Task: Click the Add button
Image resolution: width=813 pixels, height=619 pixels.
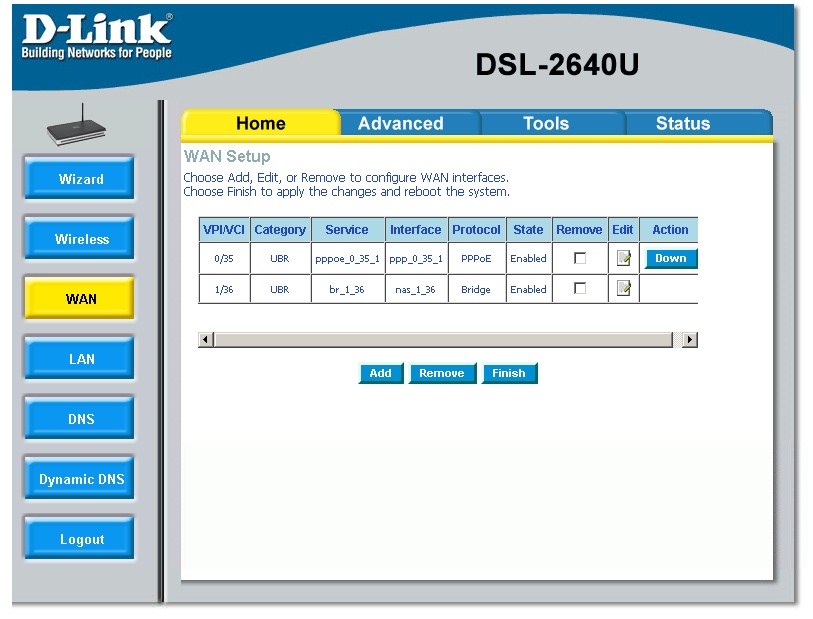Action: pyautogui.click(x=380, y=373)
